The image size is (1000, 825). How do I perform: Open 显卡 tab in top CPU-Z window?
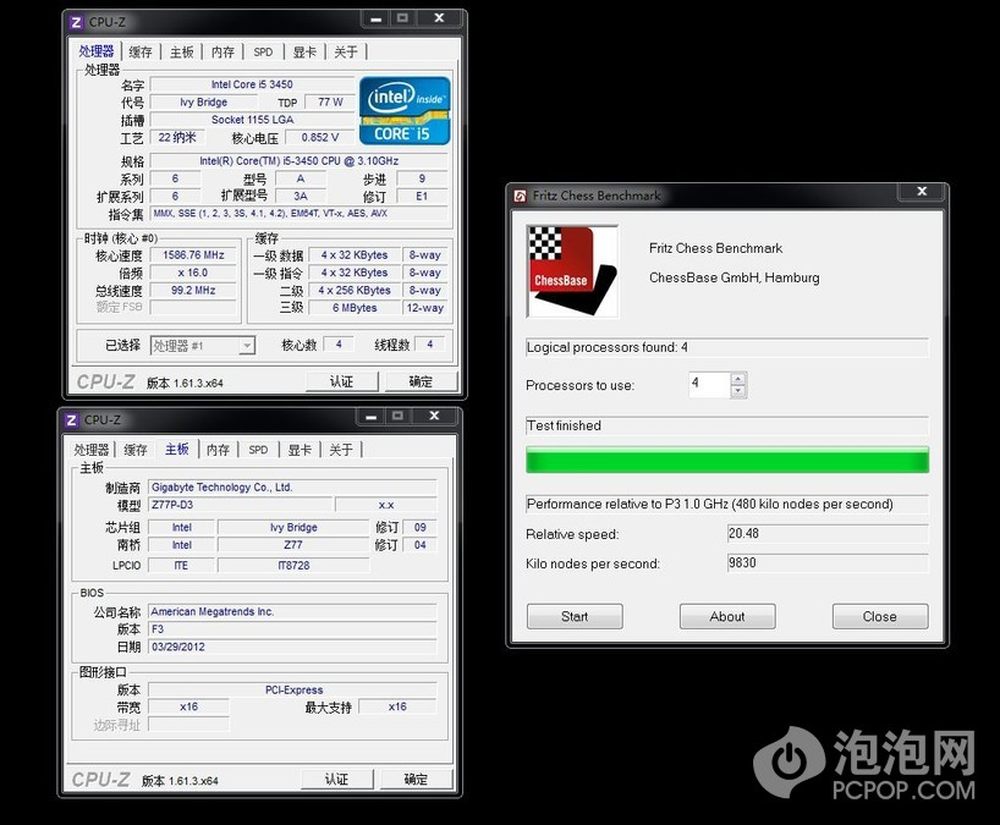[305, 52]
